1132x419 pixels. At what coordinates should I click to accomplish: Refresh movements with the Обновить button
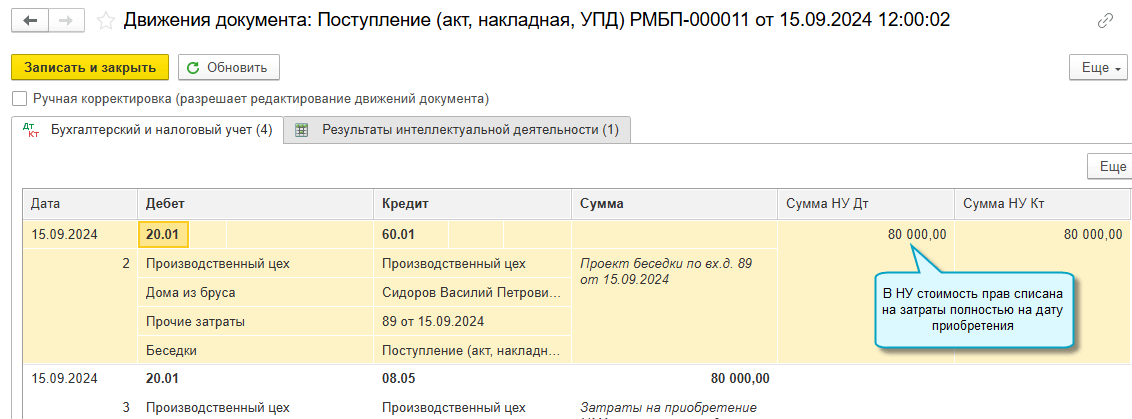(228, 68)
